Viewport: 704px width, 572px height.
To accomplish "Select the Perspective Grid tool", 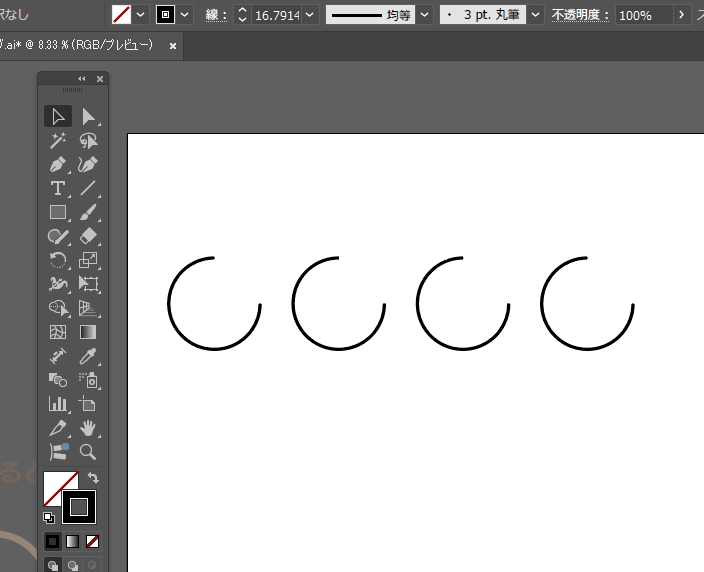I will (x=88, y=308).
